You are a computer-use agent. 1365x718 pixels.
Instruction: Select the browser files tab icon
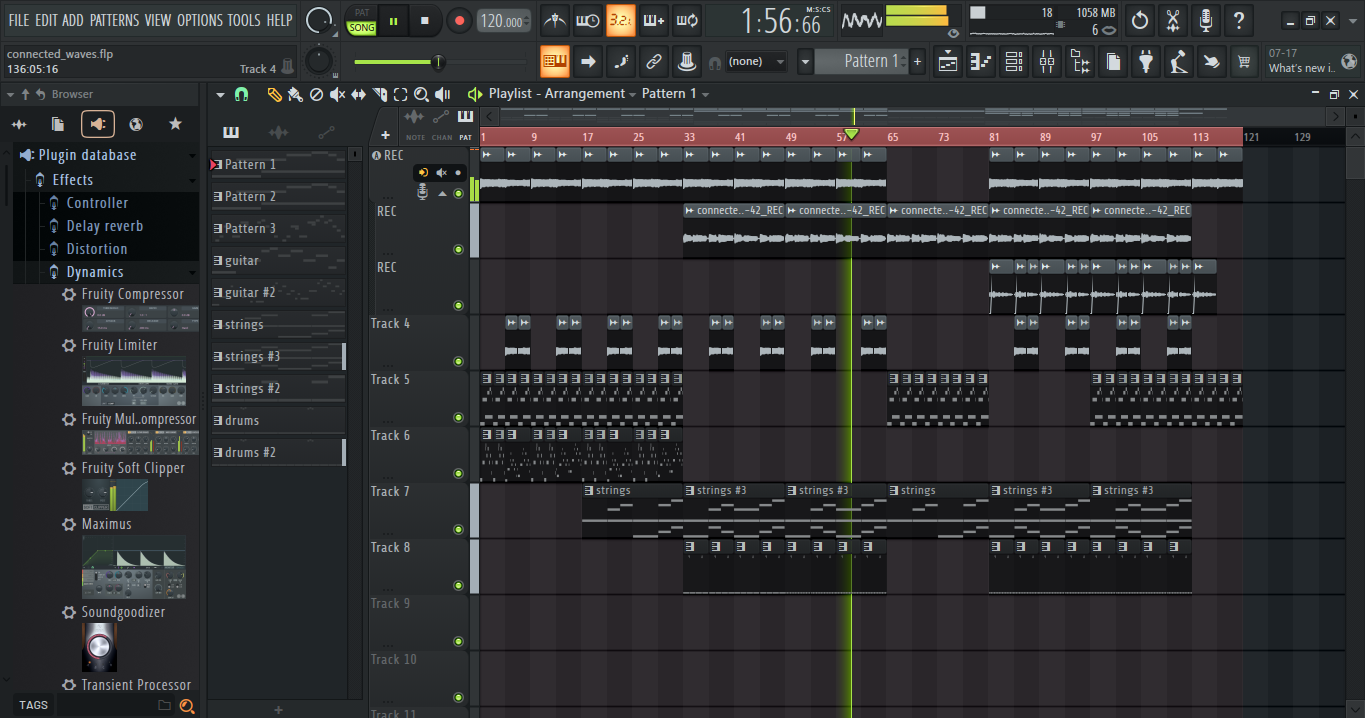(58, 124)
